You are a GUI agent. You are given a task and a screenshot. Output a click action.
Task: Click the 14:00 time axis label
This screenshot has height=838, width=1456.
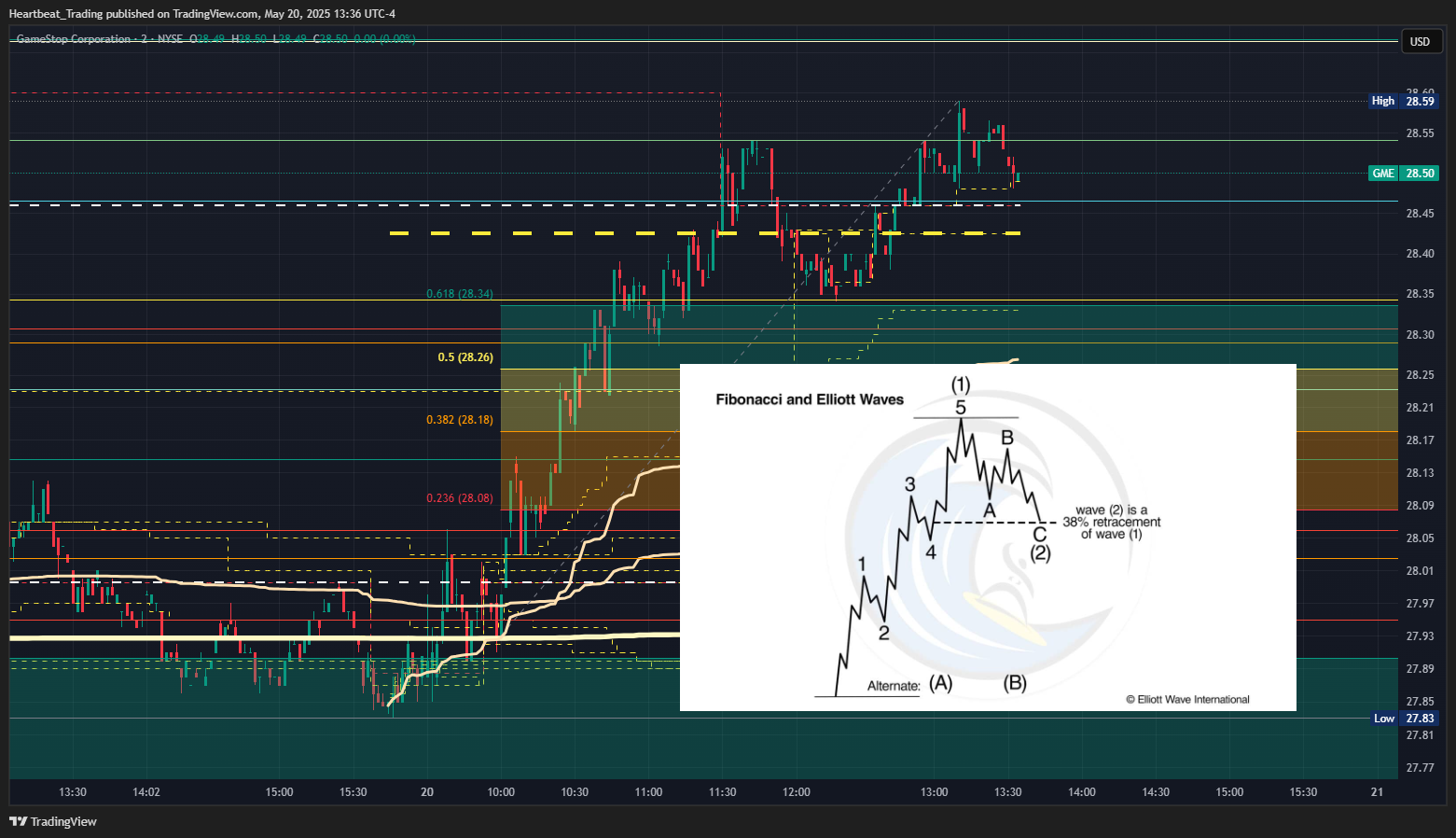(1082, 792)
